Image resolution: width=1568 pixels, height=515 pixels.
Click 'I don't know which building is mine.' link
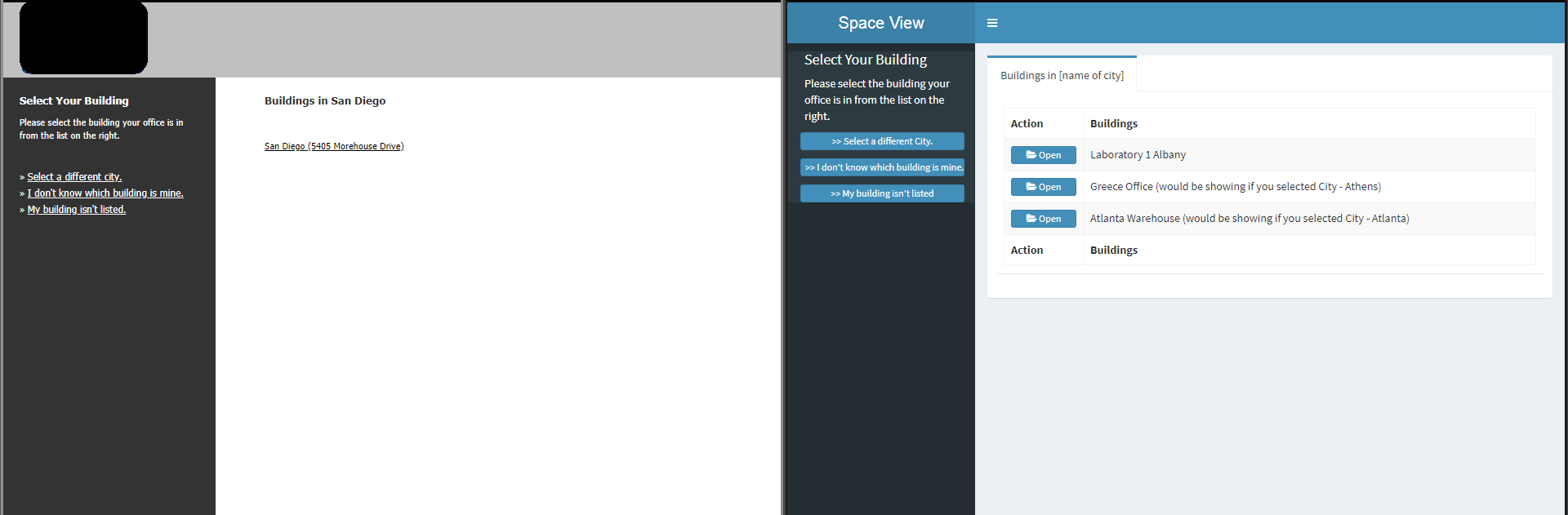pyautogui.click(x=105, y=193)
